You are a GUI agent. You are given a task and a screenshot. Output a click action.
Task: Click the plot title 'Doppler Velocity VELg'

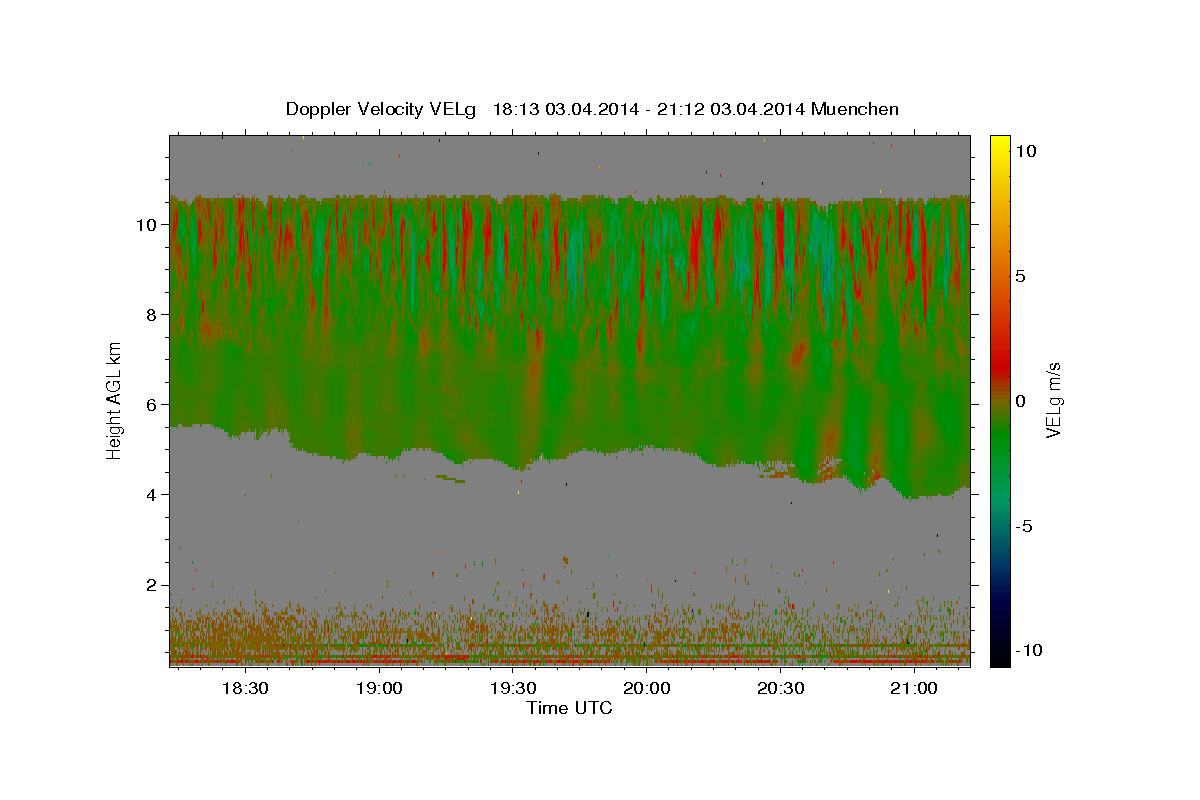pyautogui.click(x=382, y=109)
